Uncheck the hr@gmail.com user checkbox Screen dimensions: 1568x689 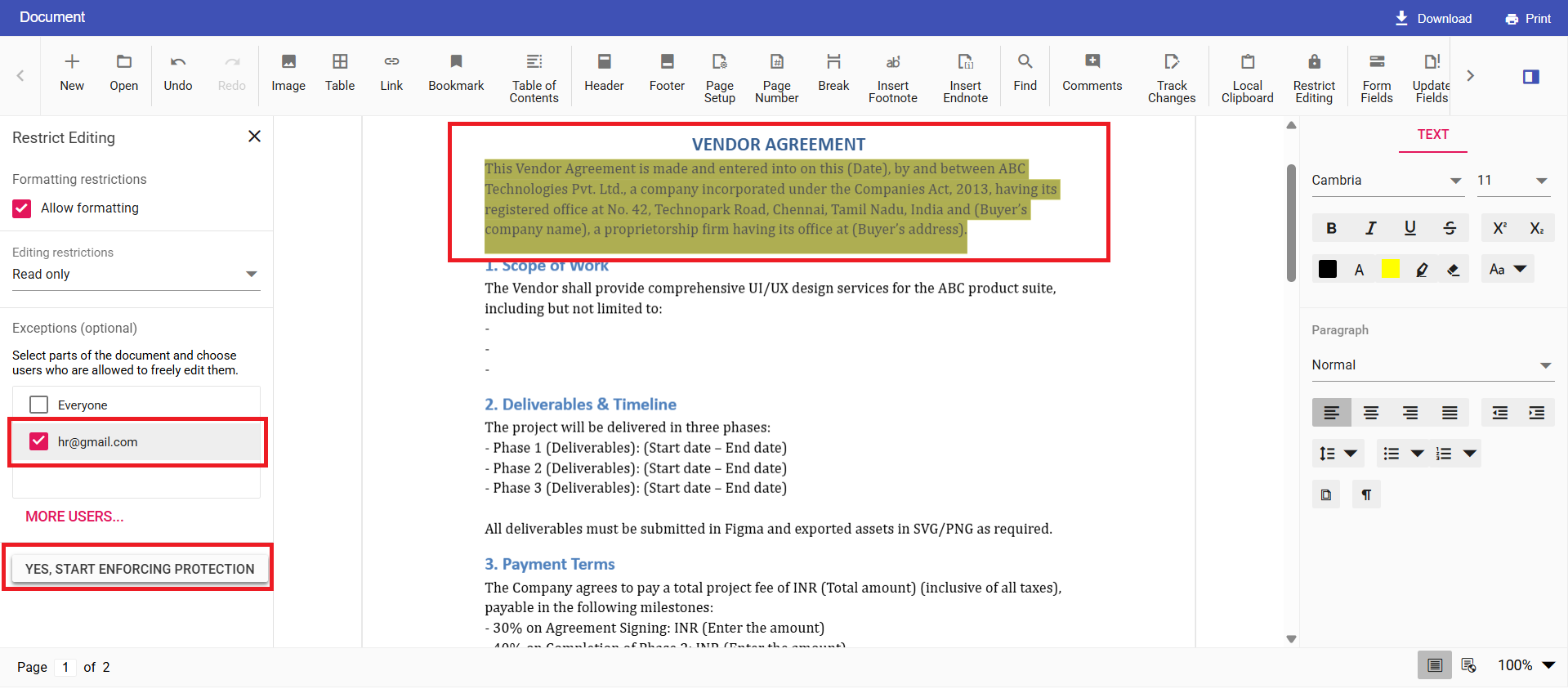39,441
